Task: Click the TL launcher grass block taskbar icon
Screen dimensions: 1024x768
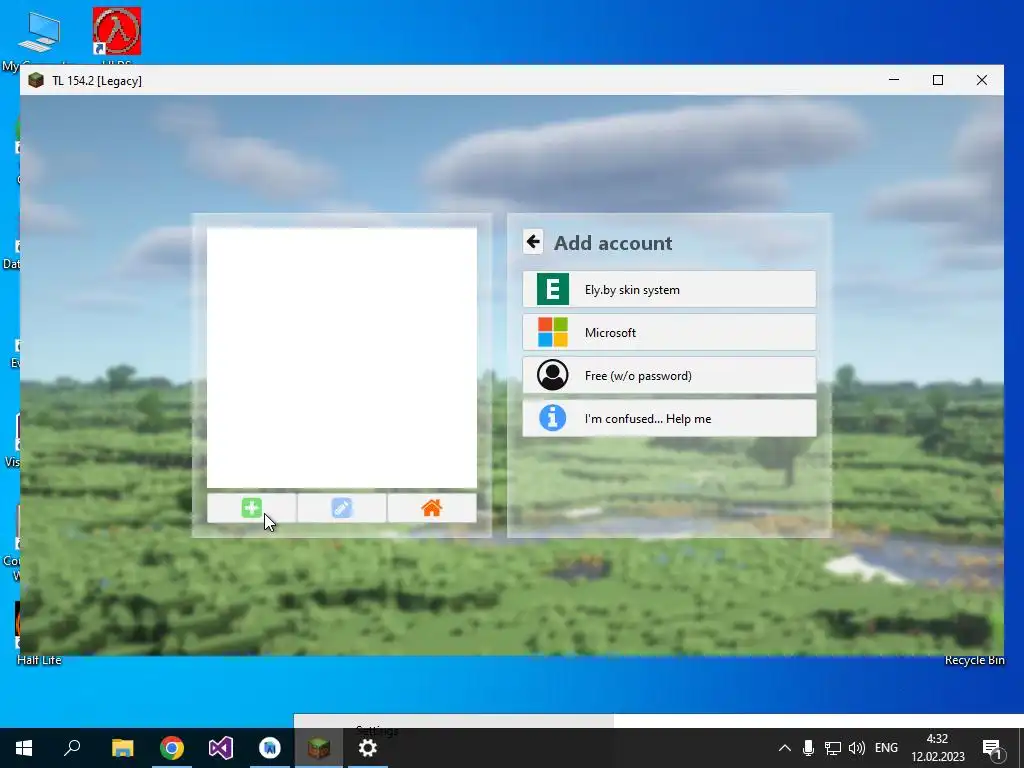Action: 319,748
